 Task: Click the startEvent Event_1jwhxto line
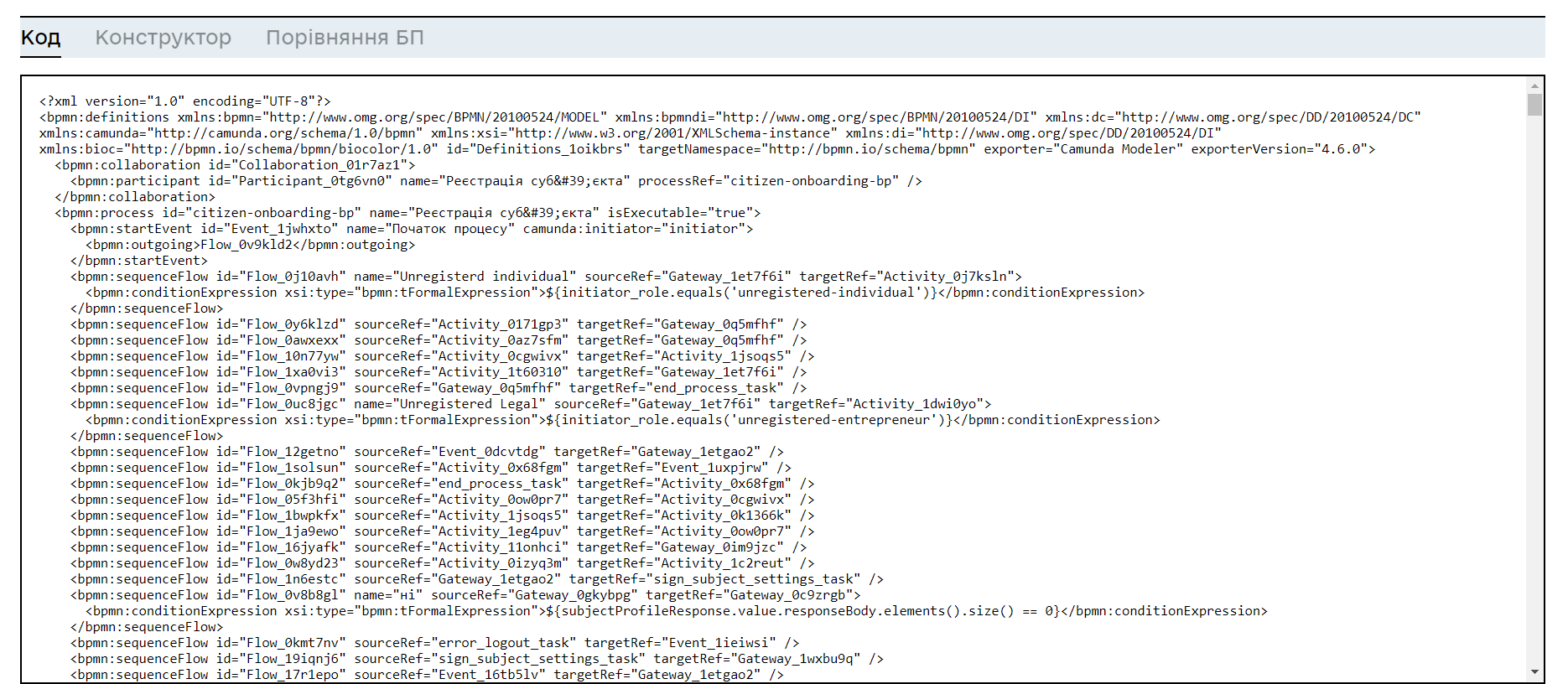tap(411, 229)
